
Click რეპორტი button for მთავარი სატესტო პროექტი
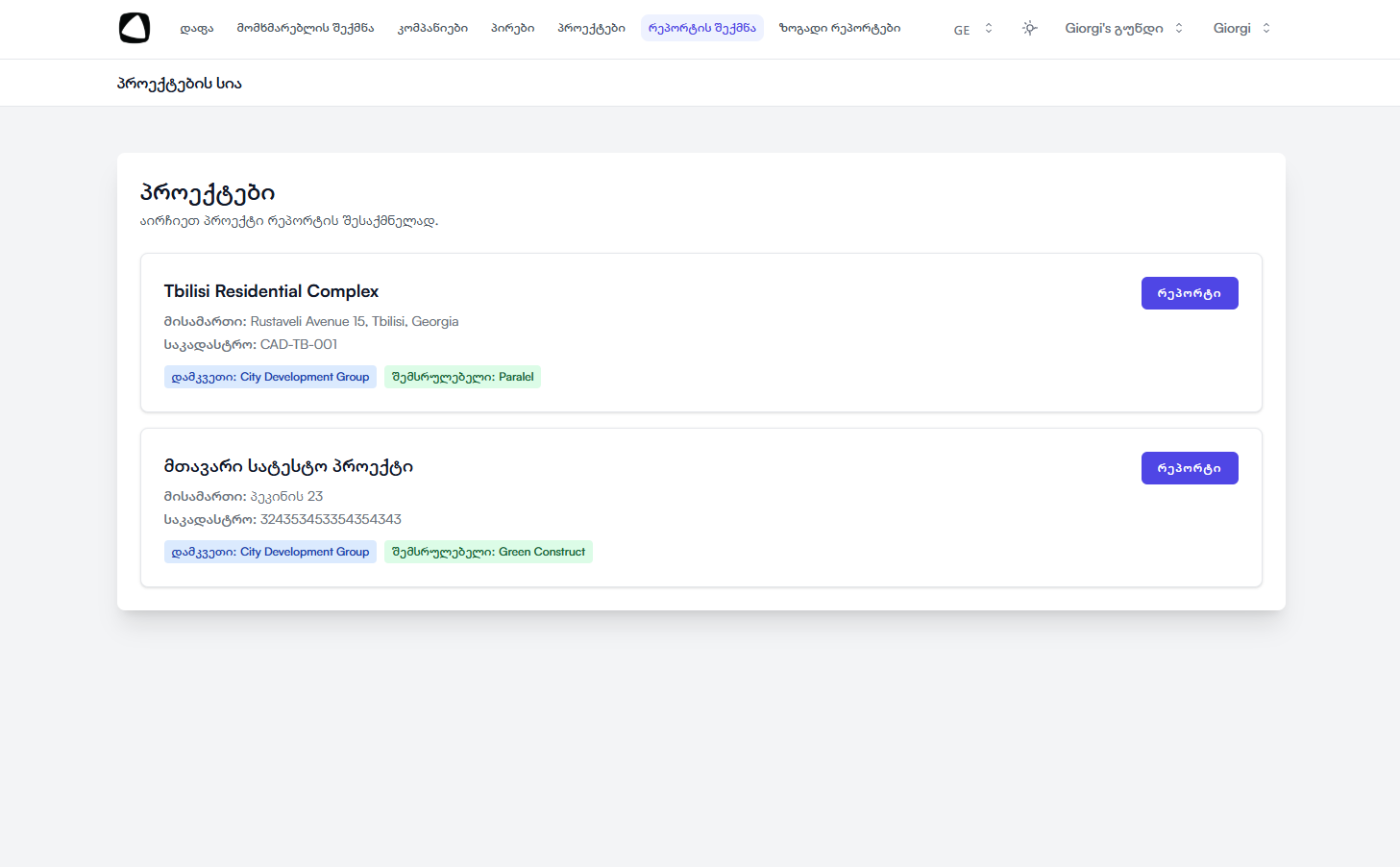click(x=1189, y=468)
